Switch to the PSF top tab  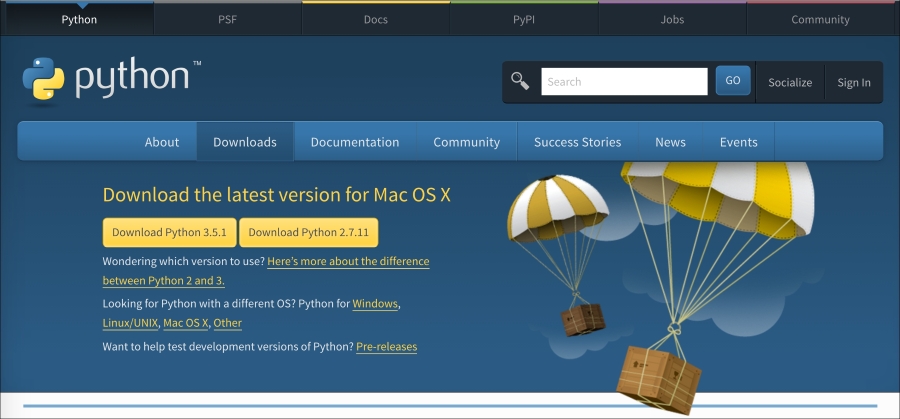click(x=227, y=19)
